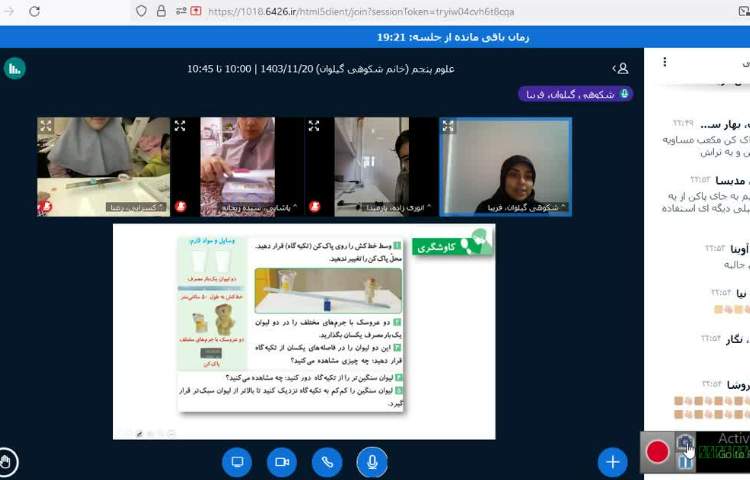The height and width of the screenshot is (480, 750).
Task: Mute the microphone button
Action: [372, 462]
